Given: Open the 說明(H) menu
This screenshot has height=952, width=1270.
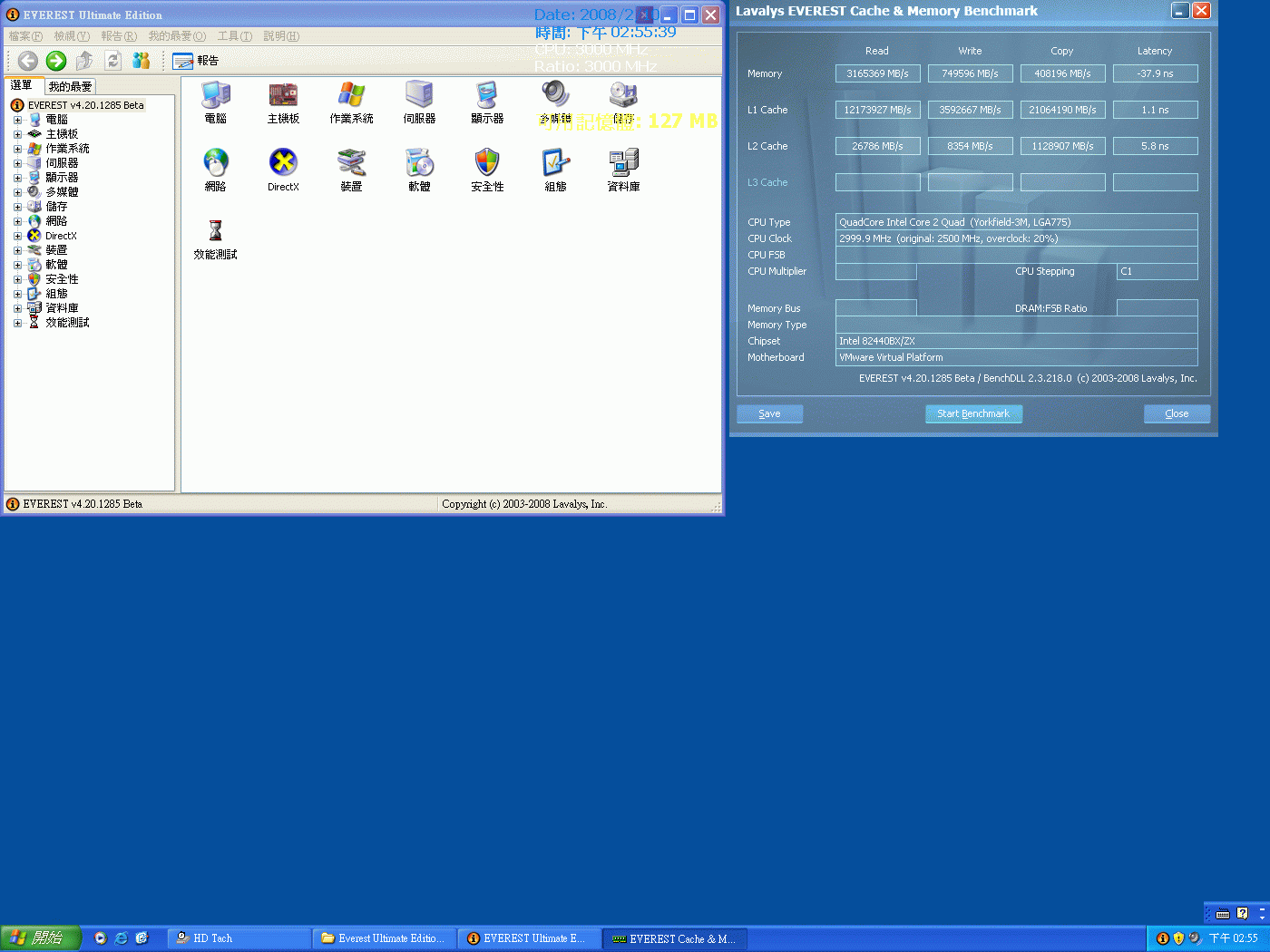Looking at the screenshot, I should tap(281, 36).
